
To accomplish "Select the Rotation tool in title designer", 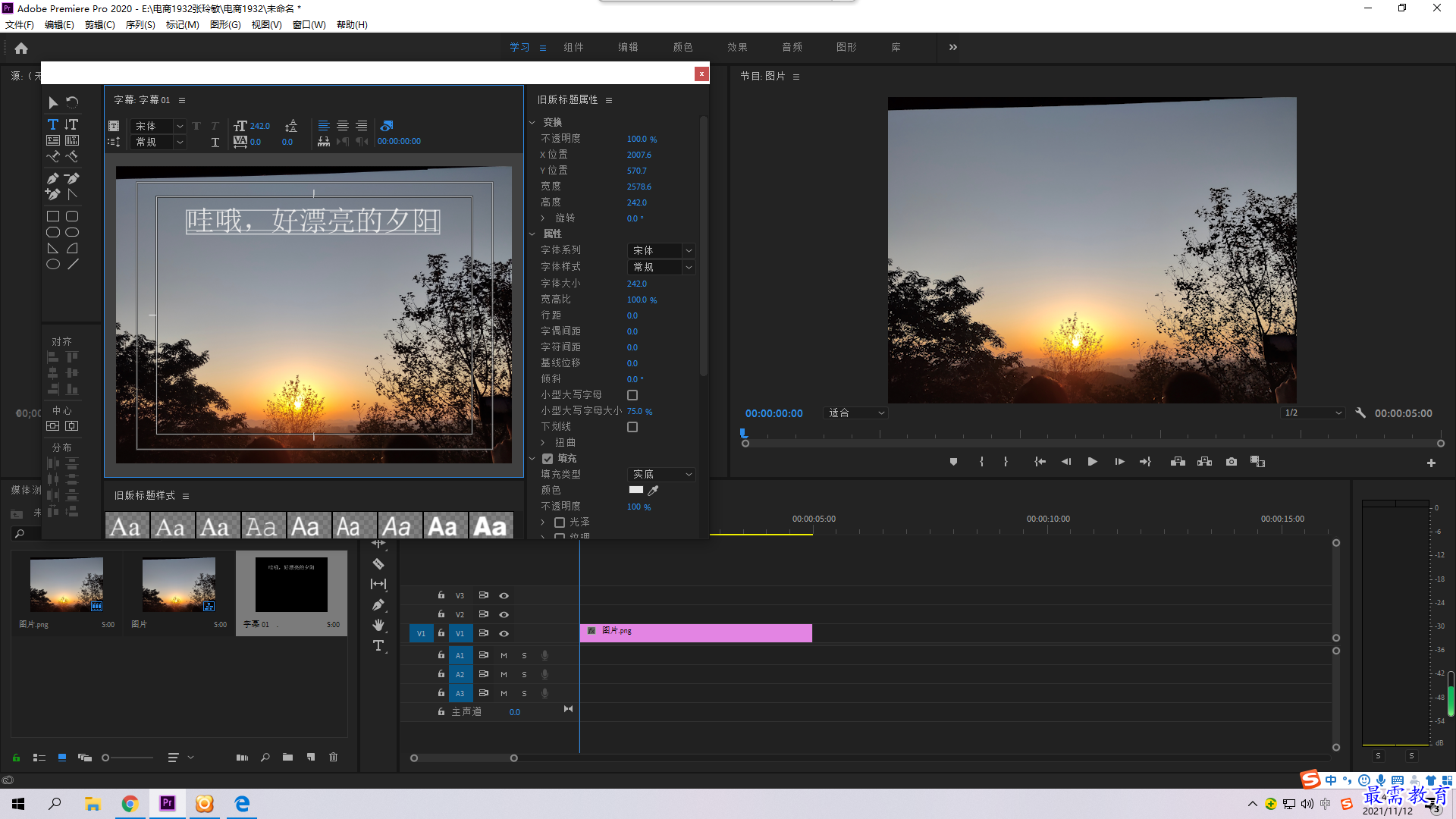I will pyautogui.click(x=72, y=102).
